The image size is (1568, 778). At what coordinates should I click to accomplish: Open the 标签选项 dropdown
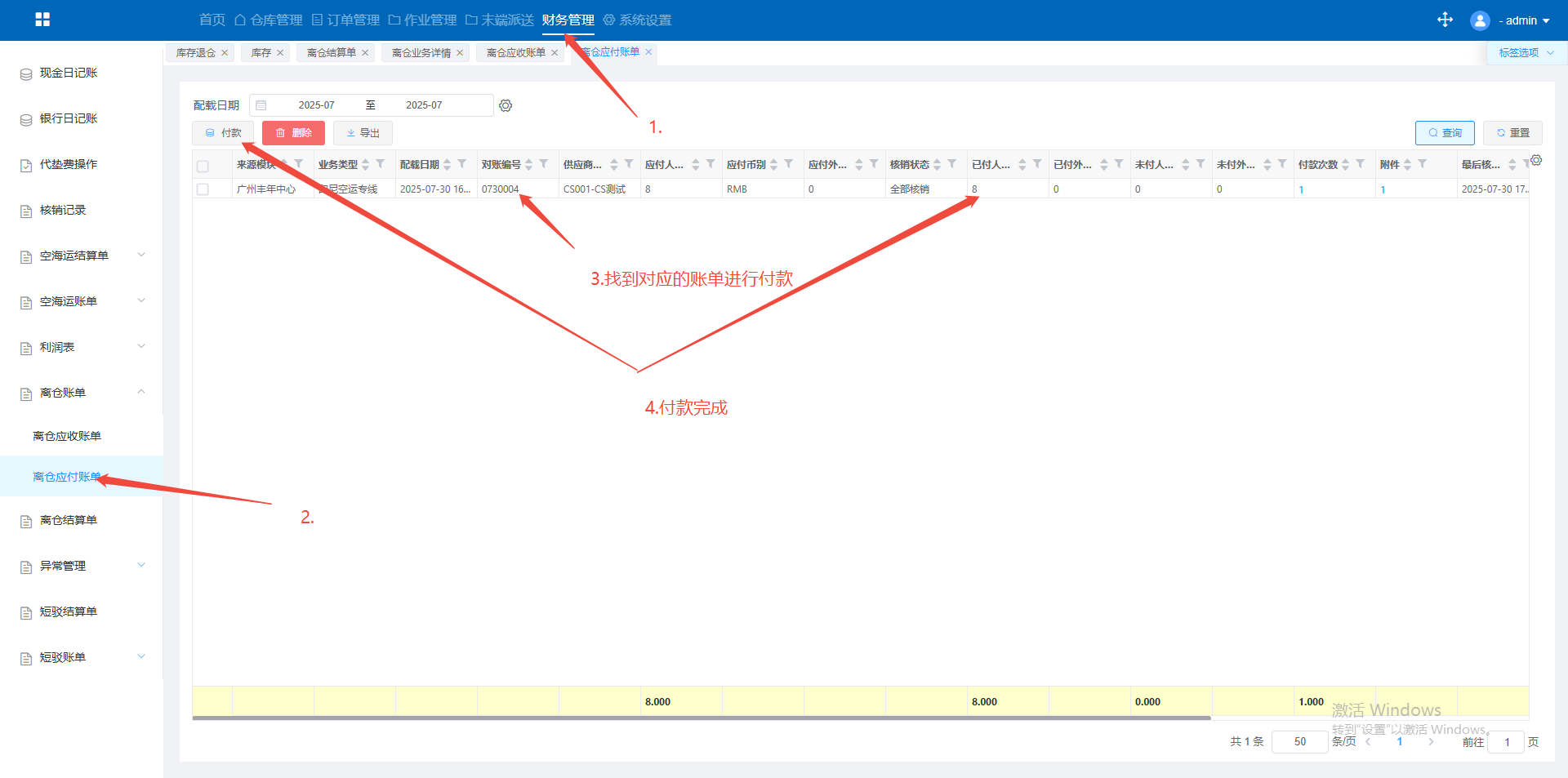(1525, 53)
